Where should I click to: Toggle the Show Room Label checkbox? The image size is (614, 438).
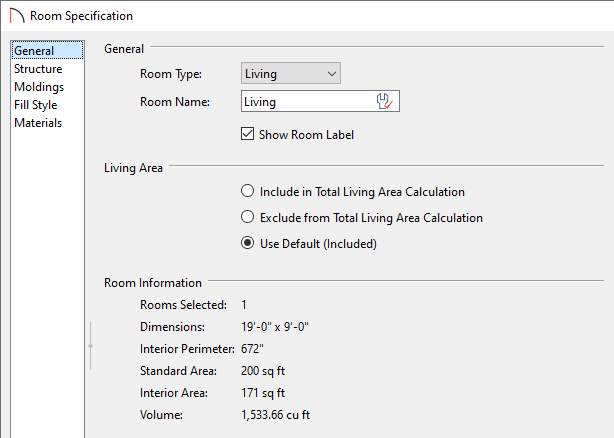(x=247, y=134)
